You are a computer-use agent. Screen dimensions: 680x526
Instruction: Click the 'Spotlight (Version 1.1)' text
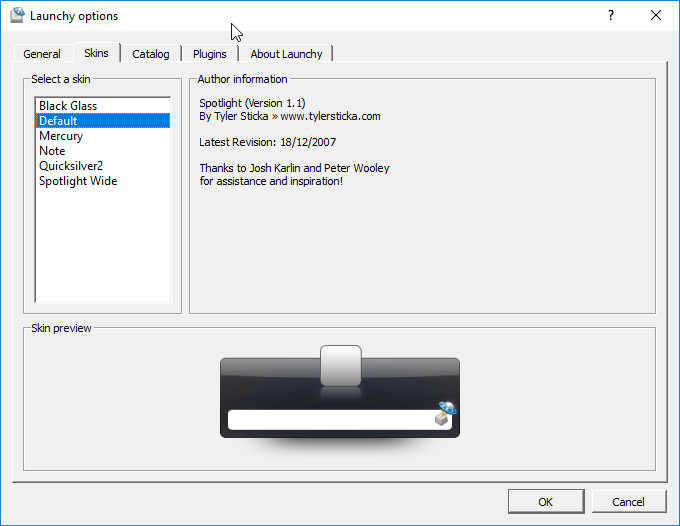(252, 103)
